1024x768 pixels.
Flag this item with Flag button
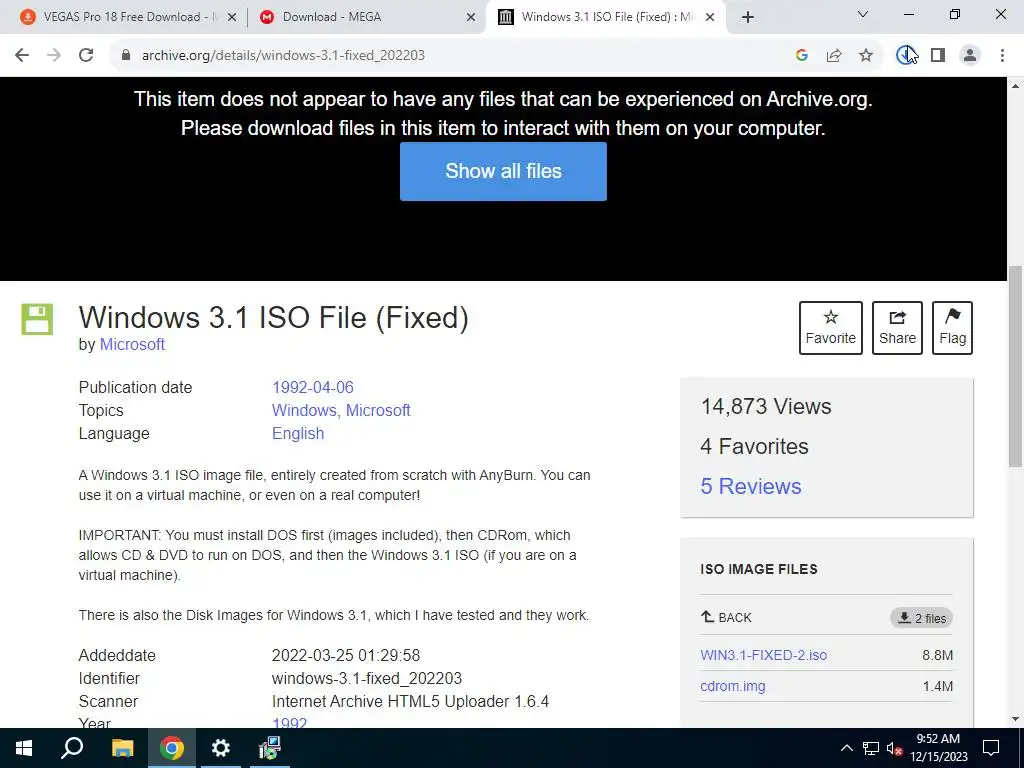click(952, 328)
